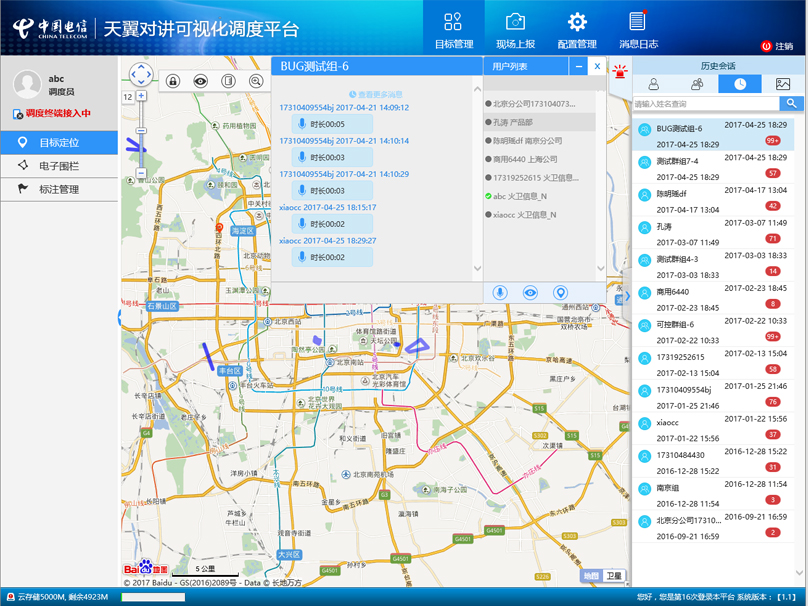The height and width of the screenshot is (606, 808).
Task: Collapse right panel with chevron arrow
Action: coord(627,296)
